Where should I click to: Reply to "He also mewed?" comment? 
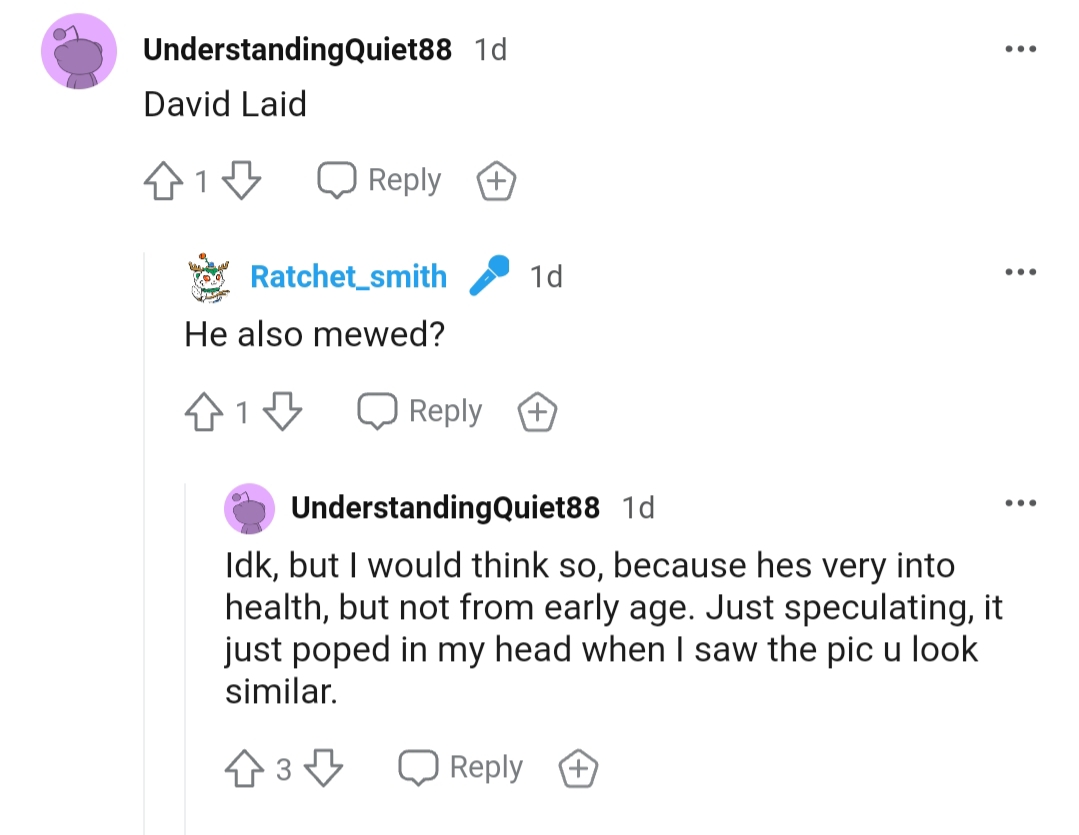[x=420, y=412]
